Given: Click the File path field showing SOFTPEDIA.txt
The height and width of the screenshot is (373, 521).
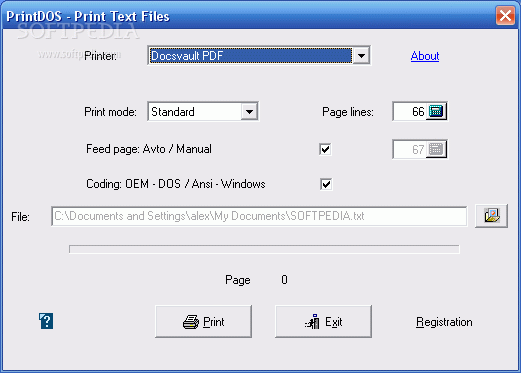Looking at the screenshot, I should tap(259, 216).
